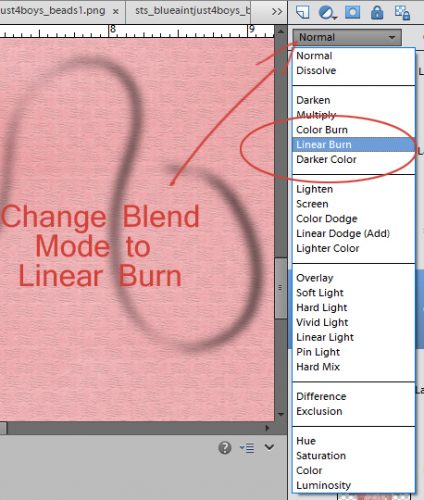424x500 pixels.
Task: Toggle lock transparent pixels icon
Action: click(402, 12)
